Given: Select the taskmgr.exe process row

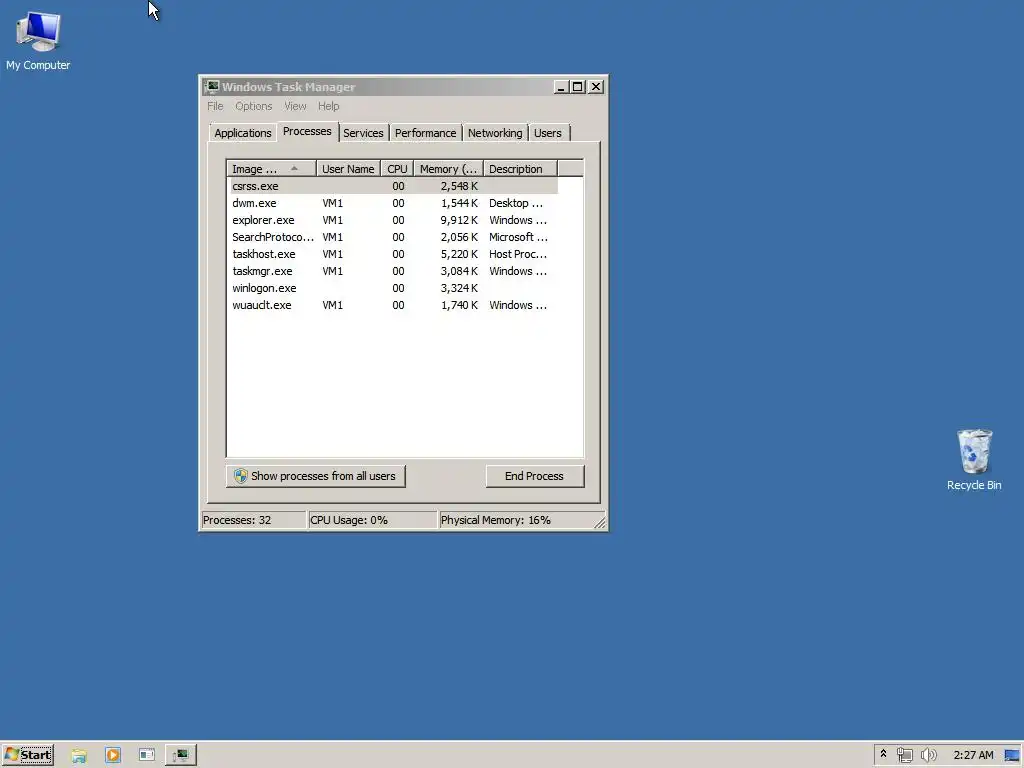Looking at the screenshot, I should [x=394, y=271].
